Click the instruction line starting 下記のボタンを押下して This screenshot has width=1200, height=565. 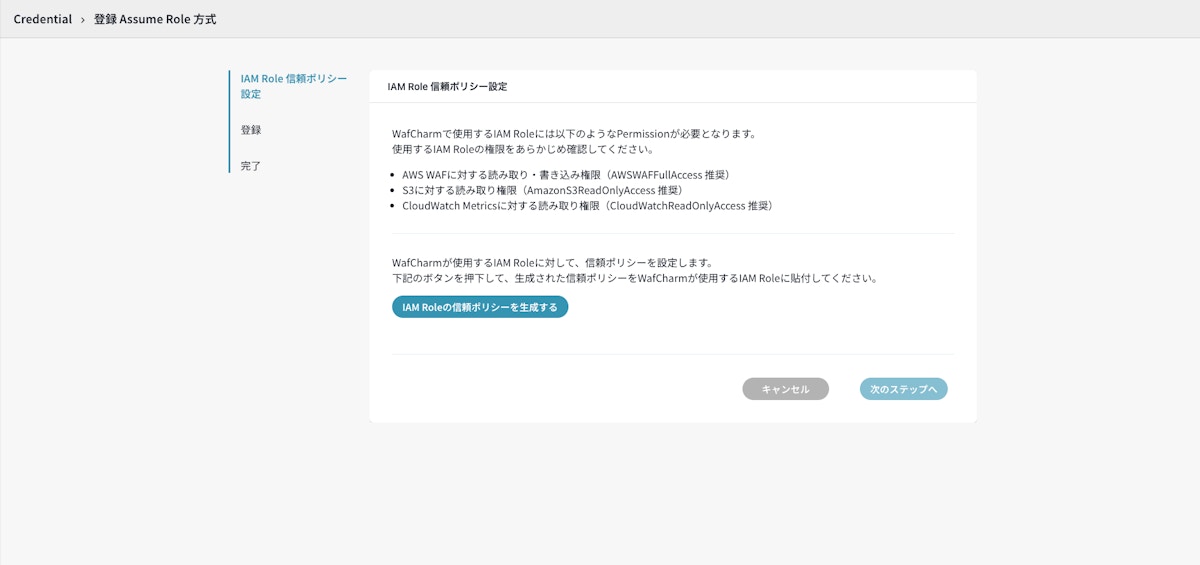[x=635, y=279]
